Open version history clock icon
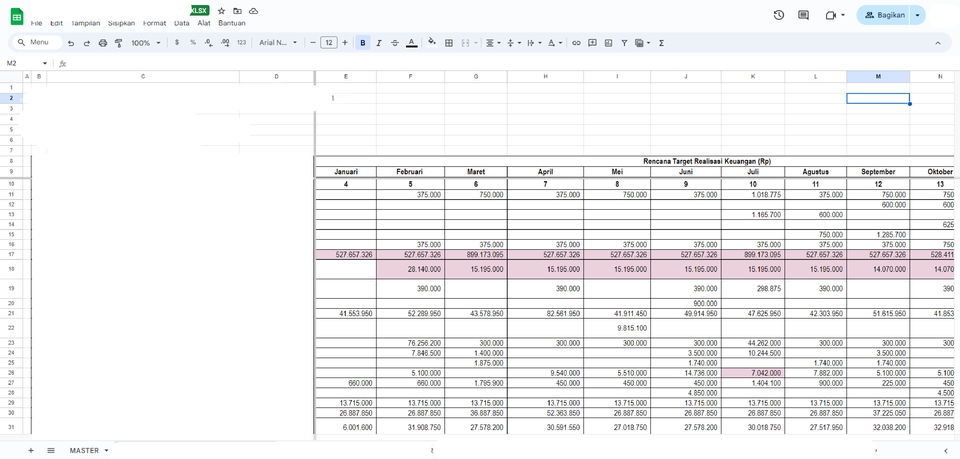Viewport: 960px width, 459px height. [x=779, y=15]
